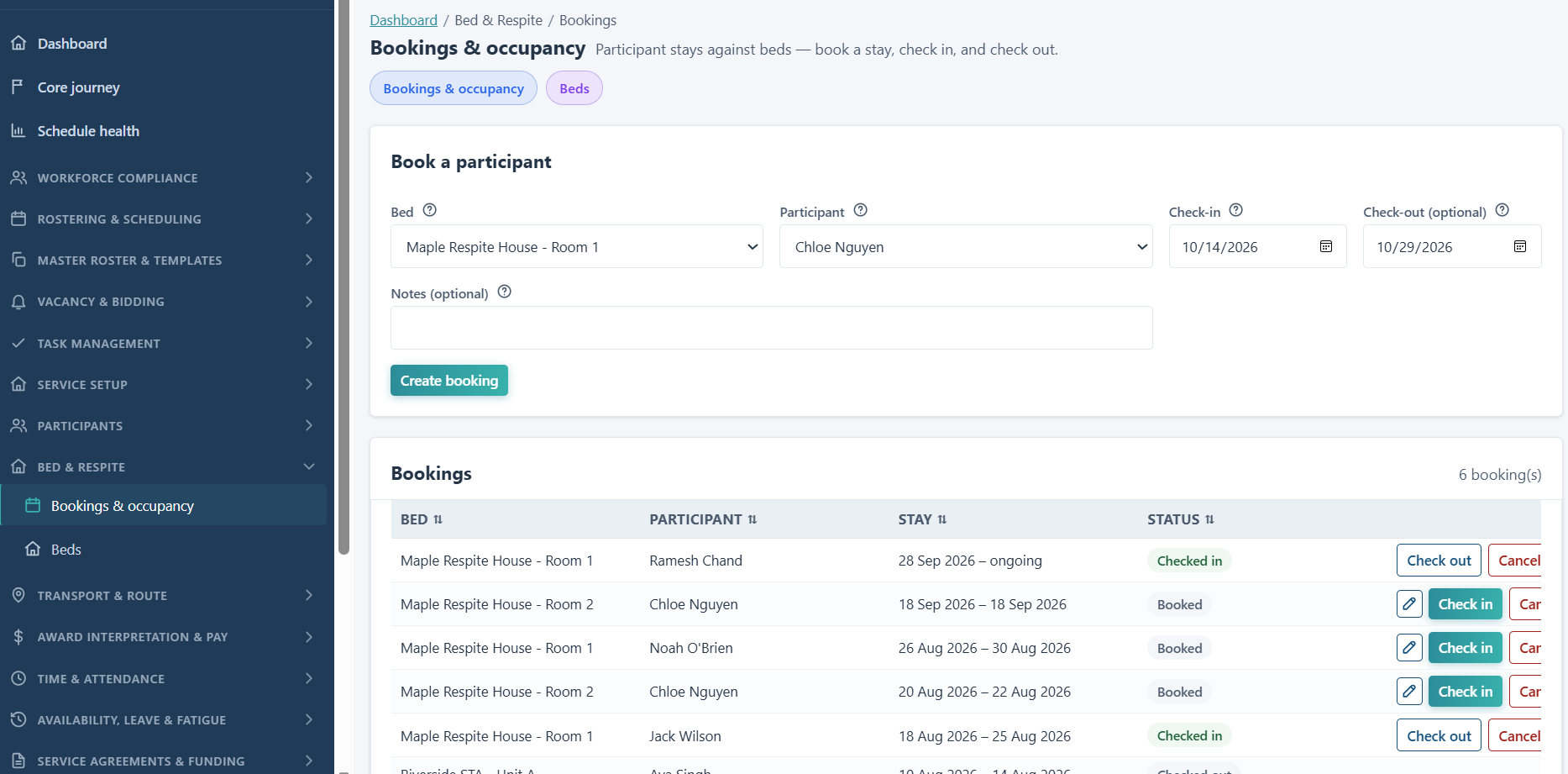Collapse the Bed & Respite section
Viewport: 1568px width, 774px height.
tap(163, 466)
